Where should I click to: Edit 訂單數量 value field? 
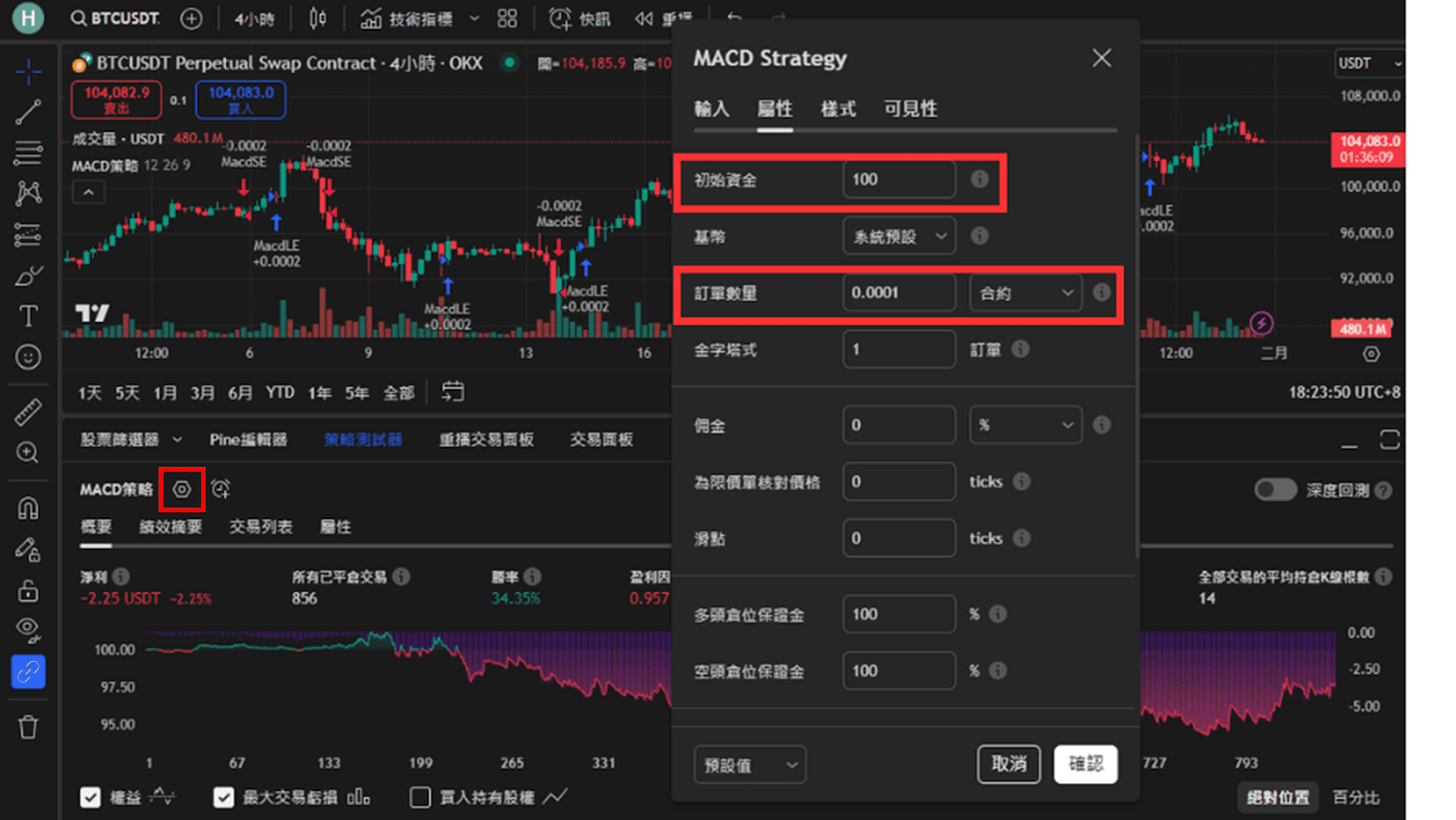pos(899,292)
